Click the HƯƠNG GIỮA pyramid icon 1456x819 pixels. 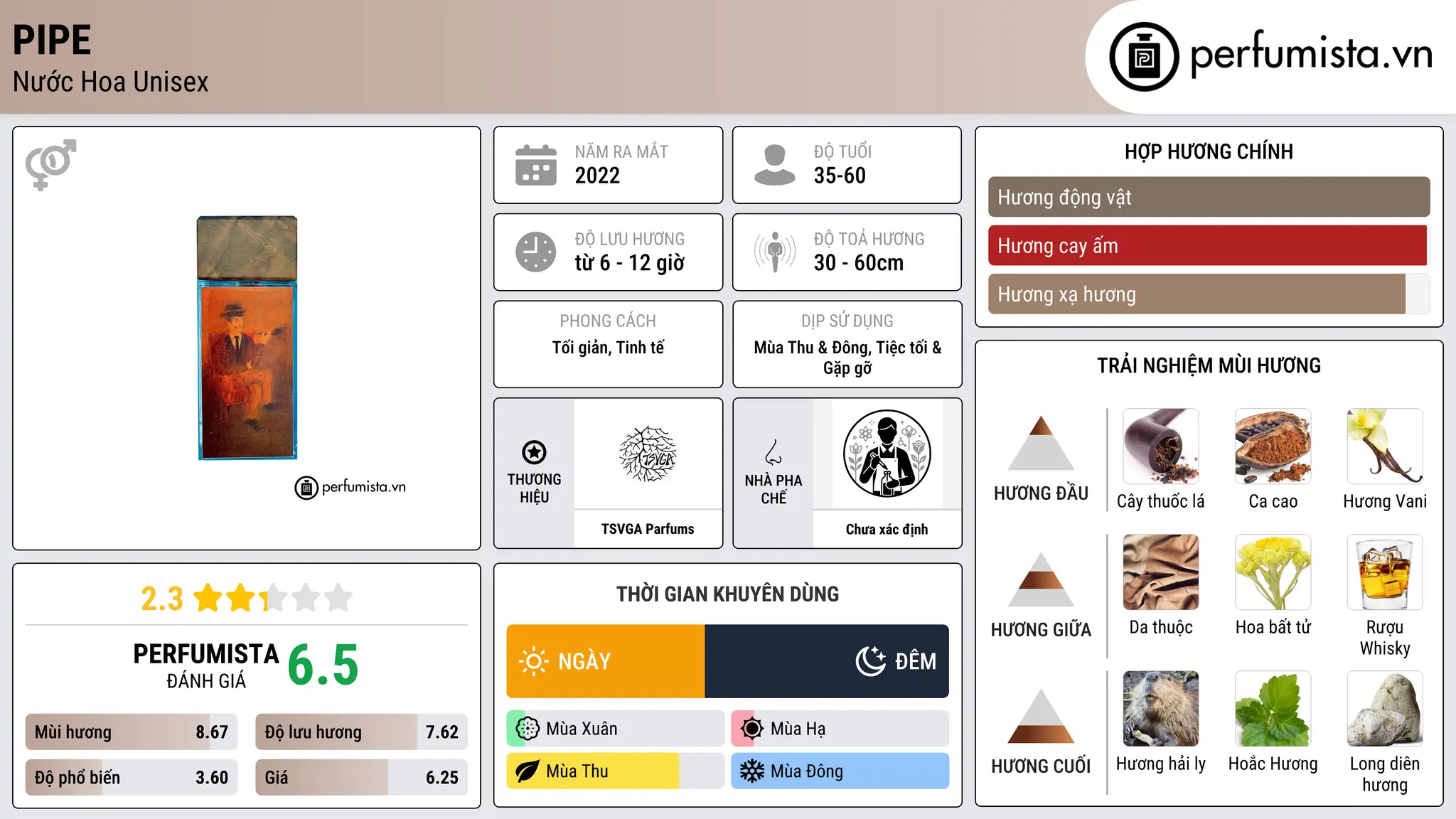[x=1041, y=579]
